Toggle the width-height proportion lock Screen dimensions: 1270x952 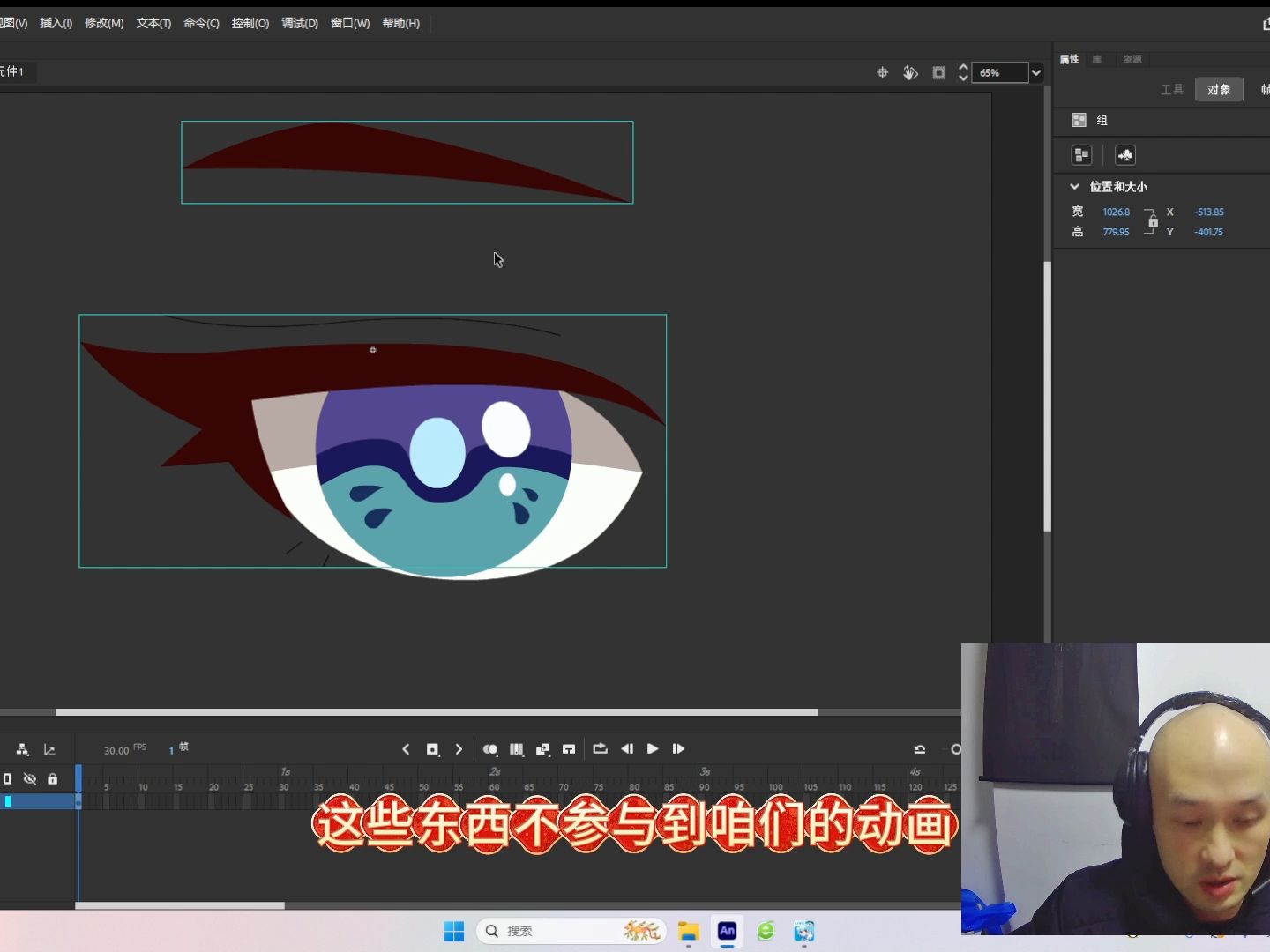pyautogui.click(x=1152, y=221)
